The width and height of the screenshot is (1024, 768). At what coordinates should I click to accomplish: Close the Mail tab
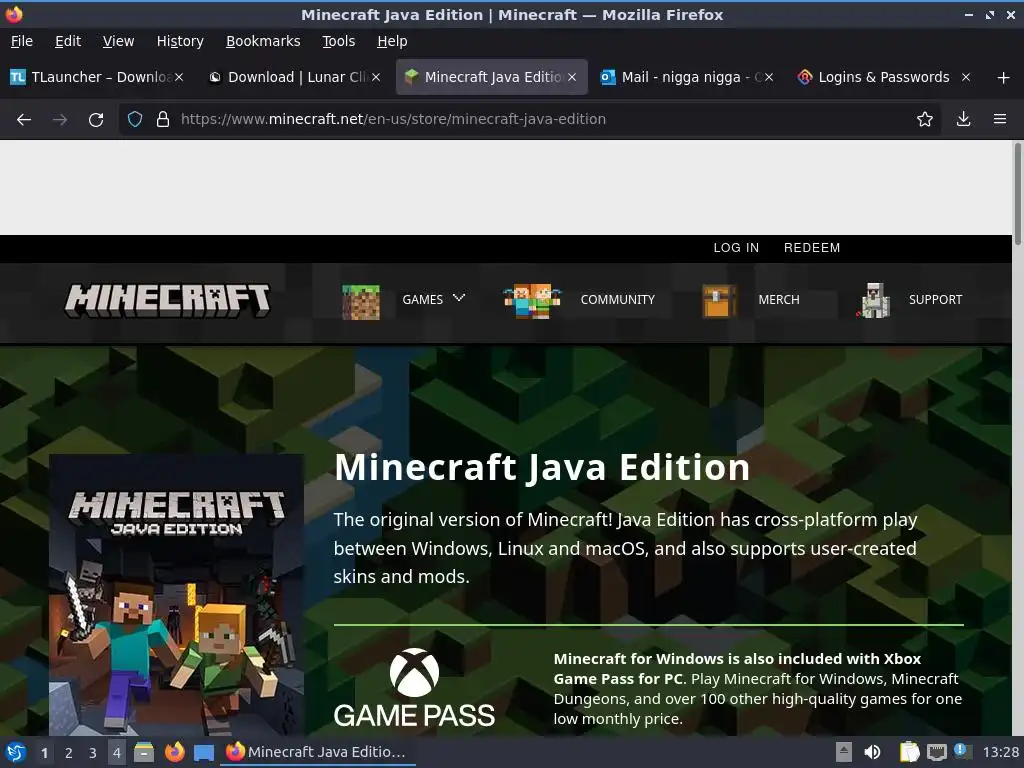point(769,77)
